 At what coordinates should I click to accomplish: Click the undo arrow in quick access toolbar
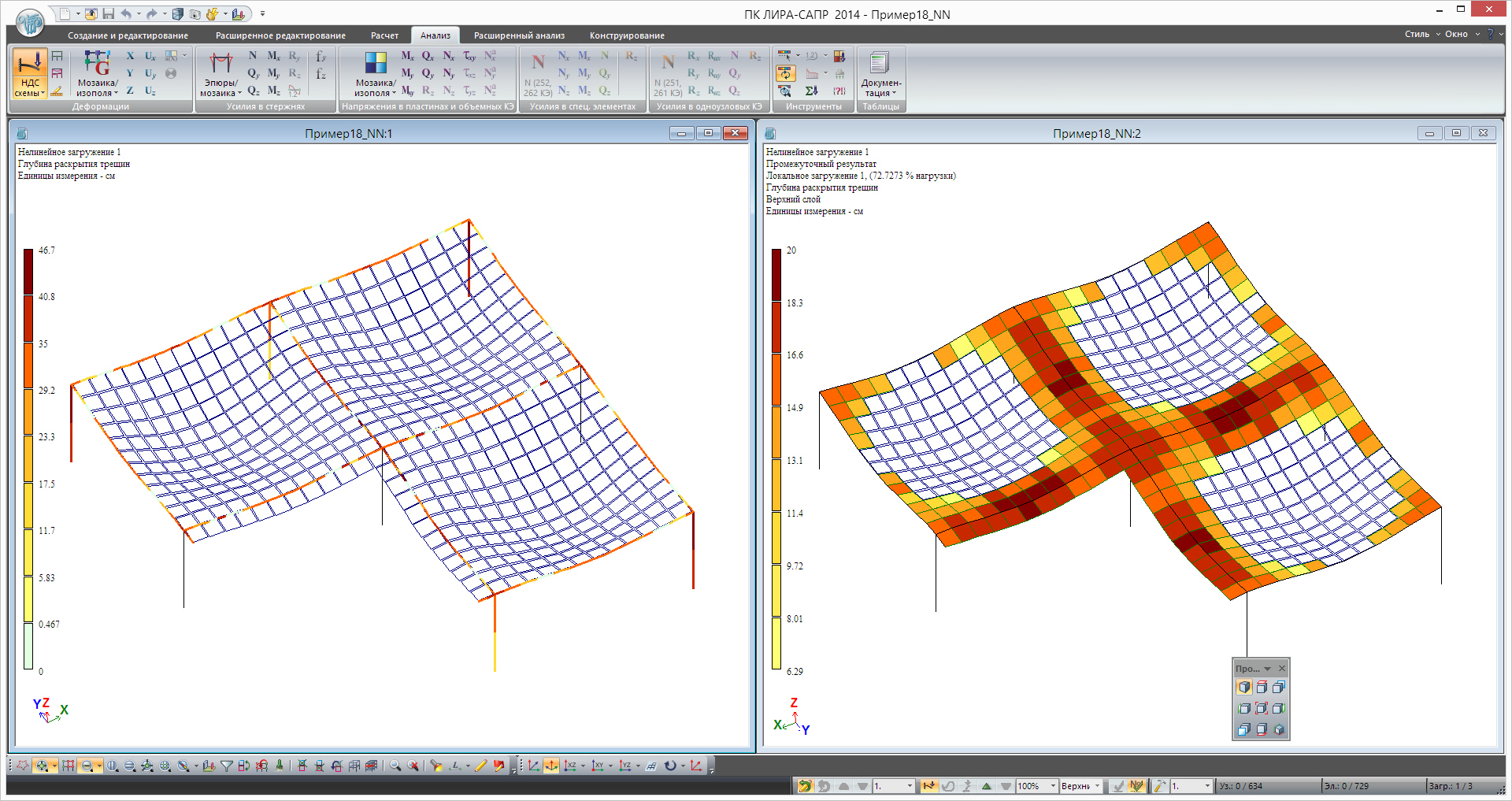click(x=126, y=14)
